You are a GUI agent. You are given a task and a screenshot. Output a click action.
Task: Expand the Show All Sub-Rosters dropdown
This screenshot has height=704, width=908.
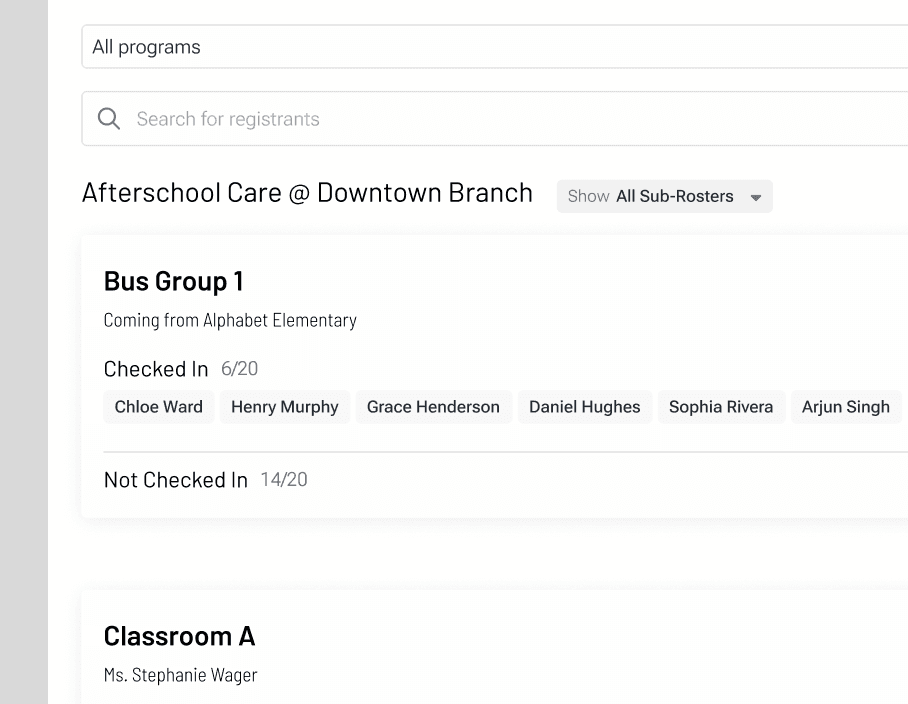point(664,196)
